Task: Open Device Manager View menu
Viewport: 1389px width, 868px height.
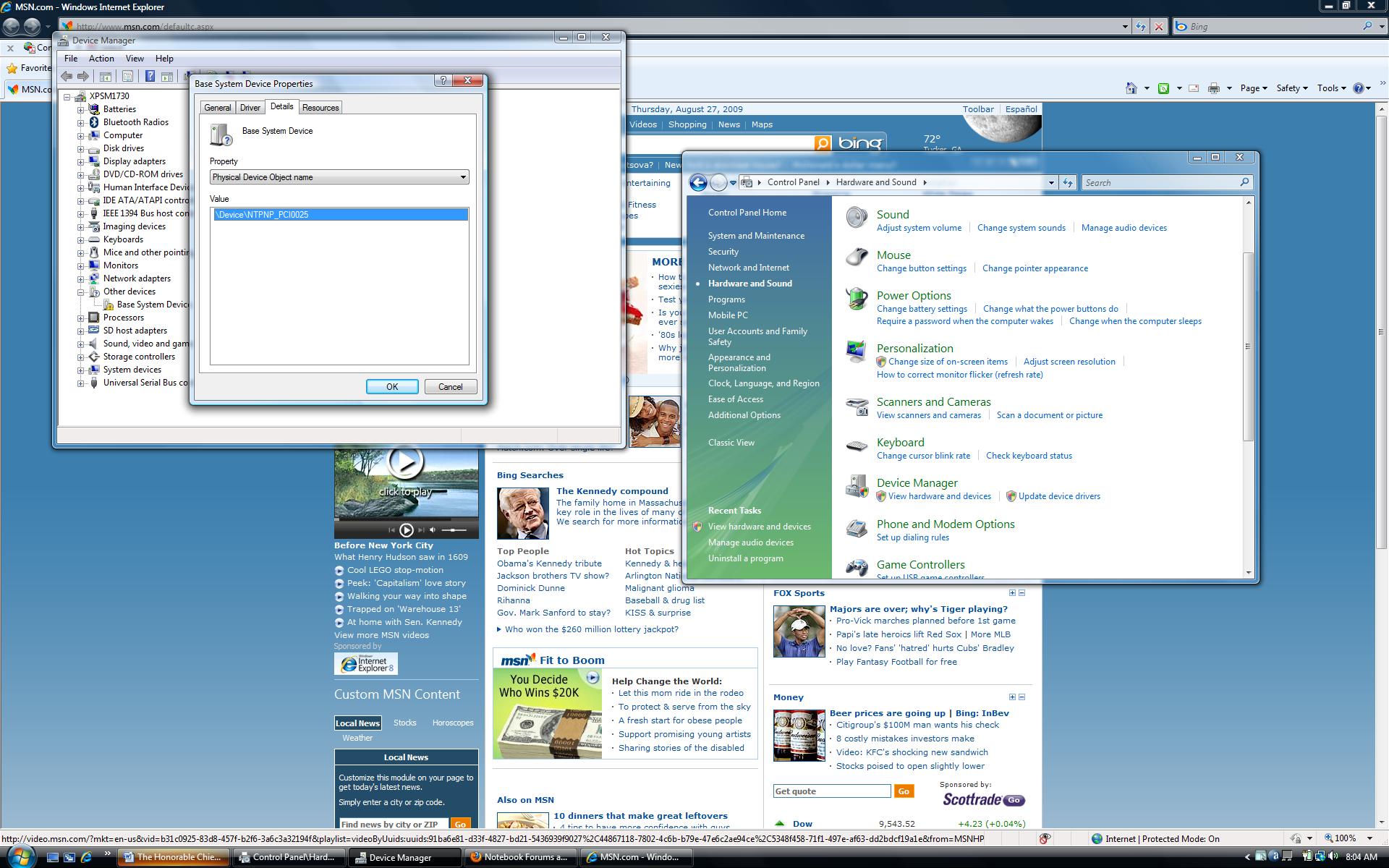Action: coord(135,59)
